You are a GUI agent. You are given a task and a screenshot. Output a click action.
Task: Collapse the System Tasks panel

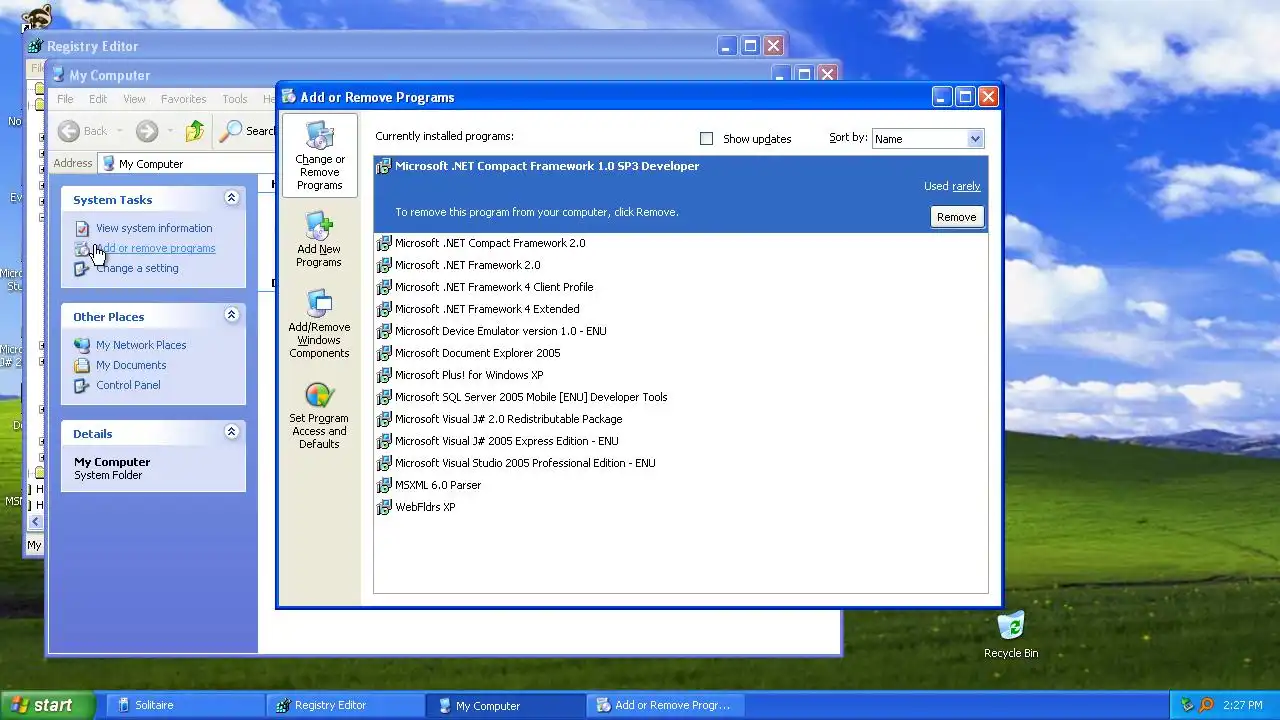[x=231, y=198]
